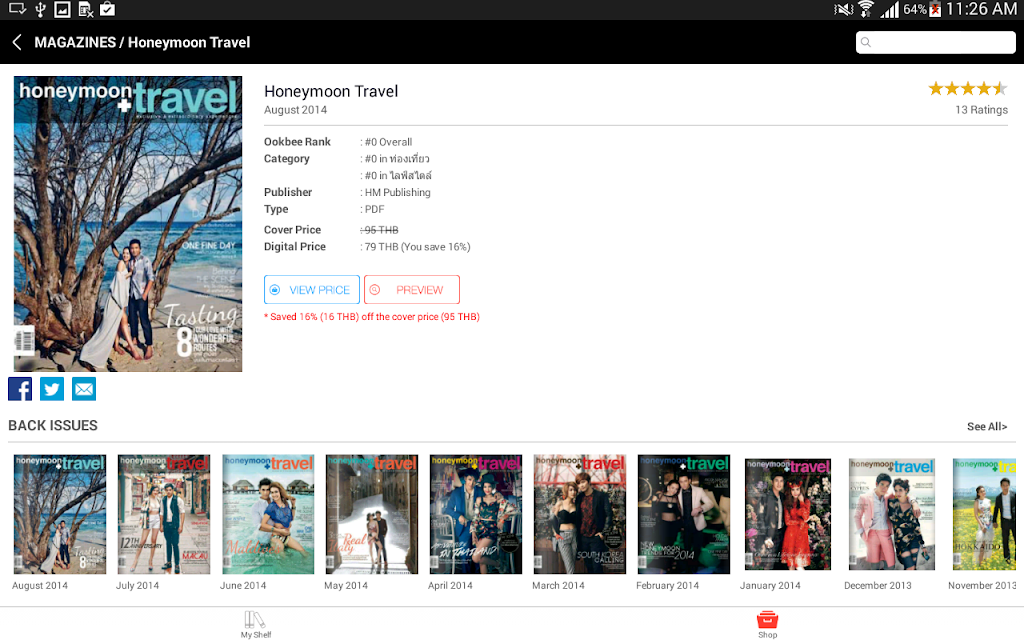The image size is (1024, 640).
Task: Tap the red Saved 16% notice
Action: (372, 317)
